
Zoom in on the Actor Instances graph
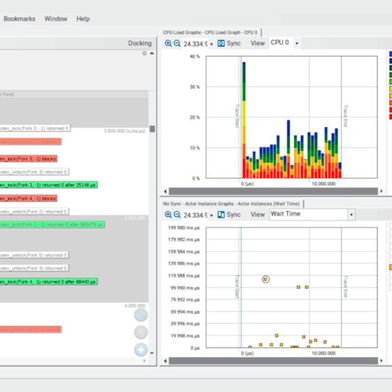(168, 215)
